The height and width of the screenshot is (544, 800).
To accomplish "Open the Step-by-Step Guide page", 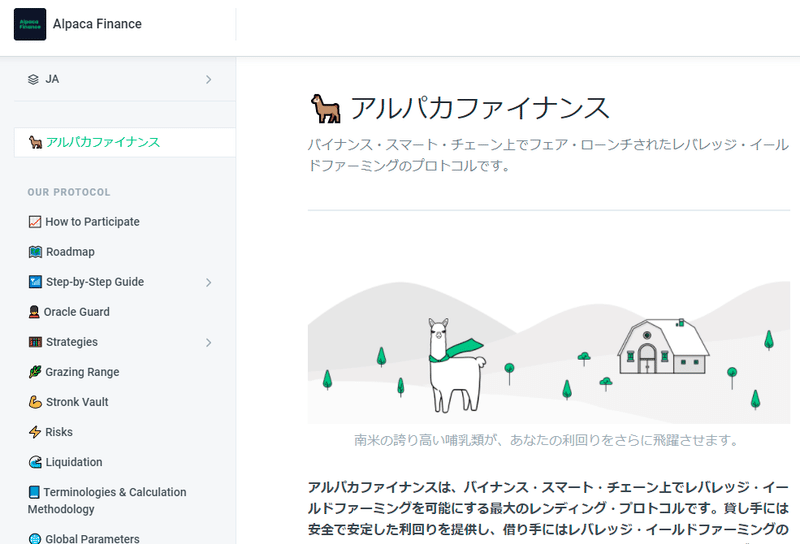I will 95,282.
